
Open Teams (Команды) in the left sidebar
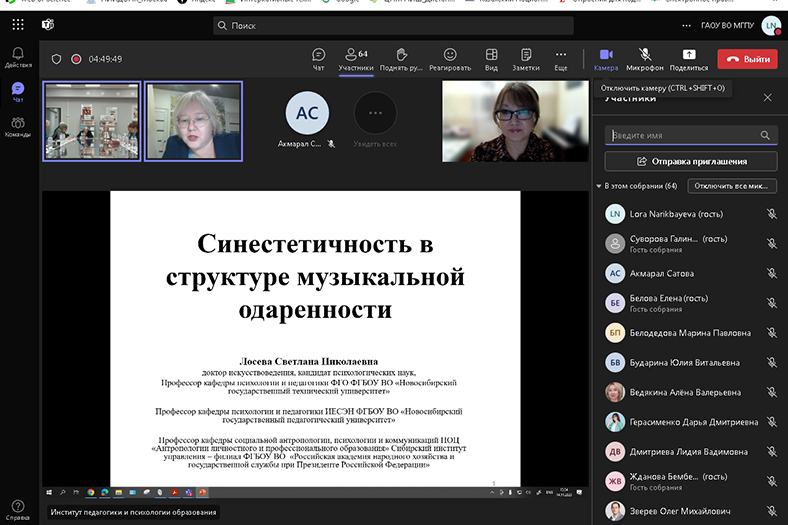pyautogui.click(x=18, y=127)
